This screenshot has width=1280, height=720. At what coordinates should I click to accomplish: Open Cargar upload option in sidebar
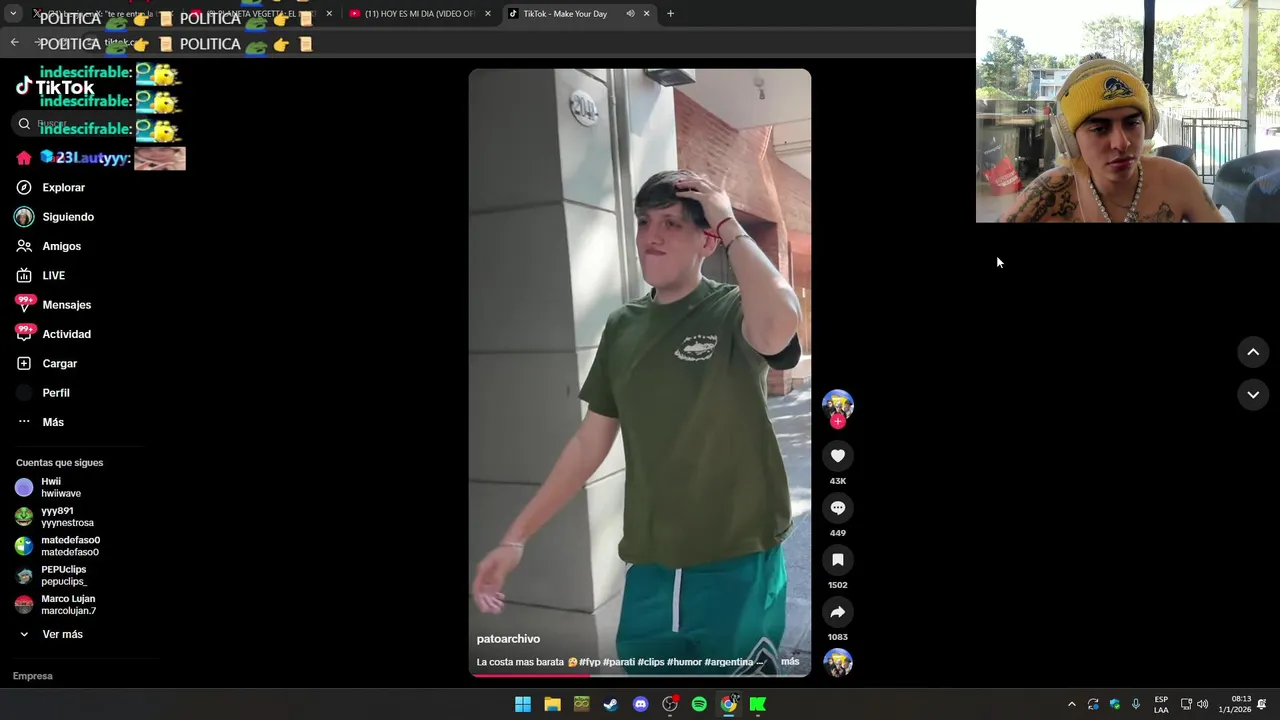coord(59,363)
